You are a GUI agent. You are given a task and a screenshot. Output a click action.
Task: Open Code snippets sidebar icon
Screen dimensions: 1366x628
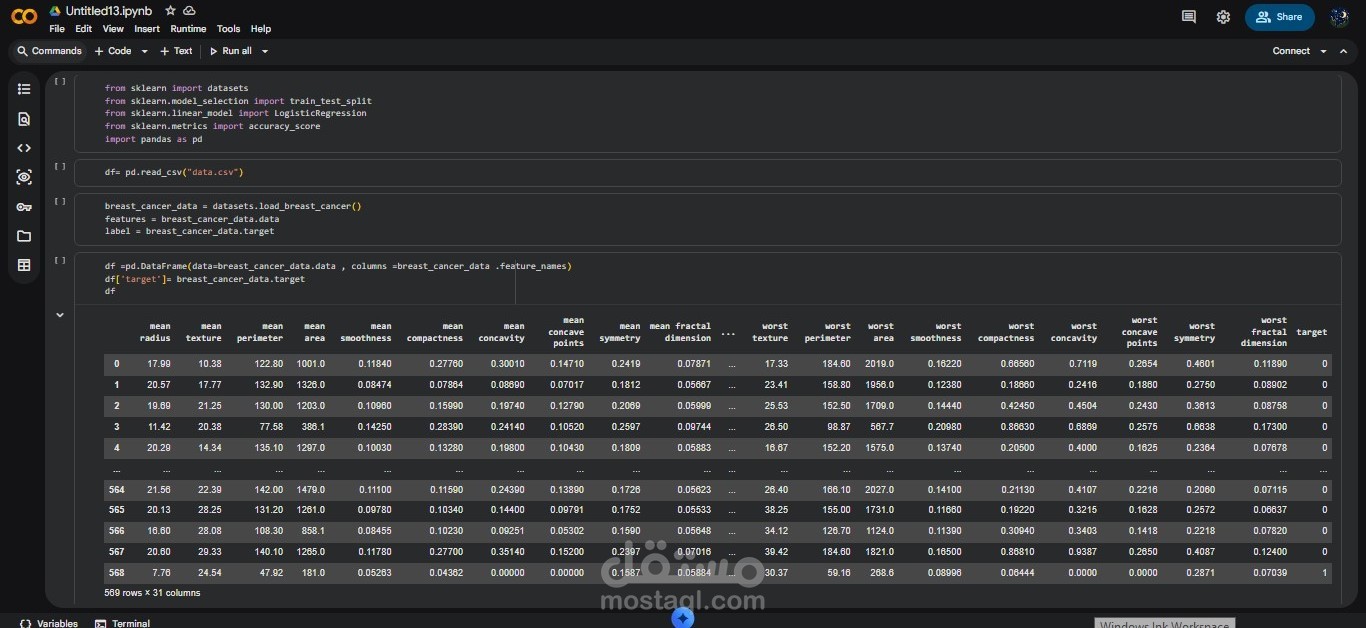(24, 148)
